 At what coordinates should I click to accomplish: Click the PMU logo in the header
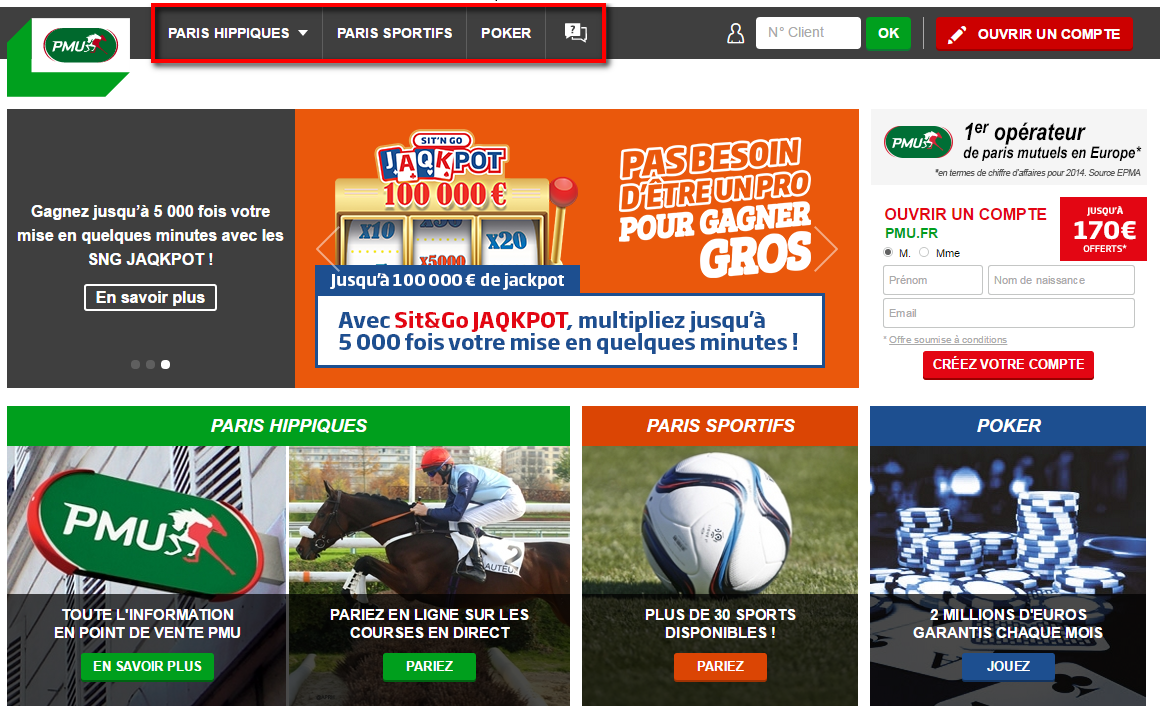point(81,45)
